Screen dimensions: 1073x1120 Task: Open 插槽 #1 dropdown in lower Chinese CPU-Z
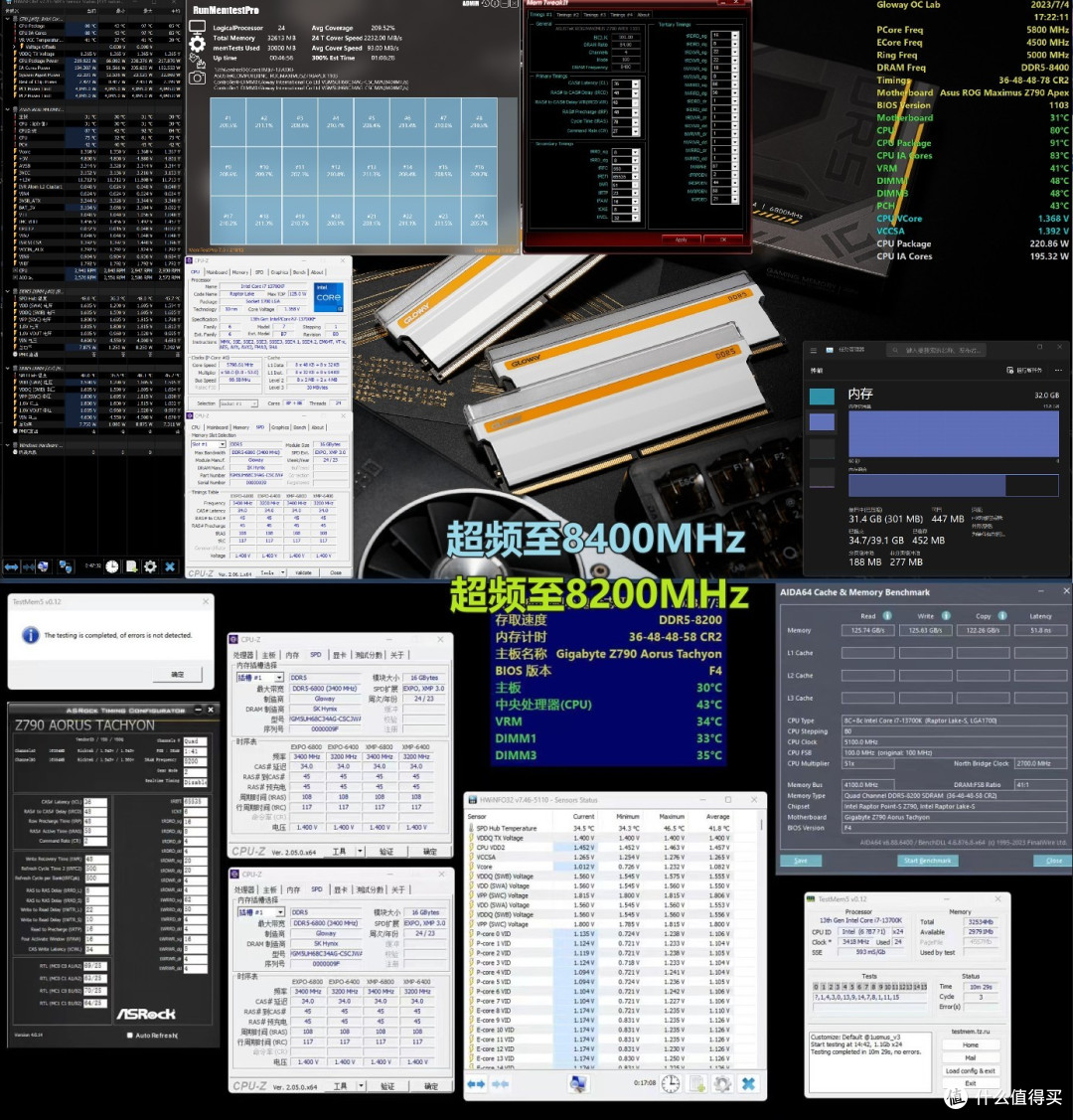pyautogui.click(x=280, y=912)
